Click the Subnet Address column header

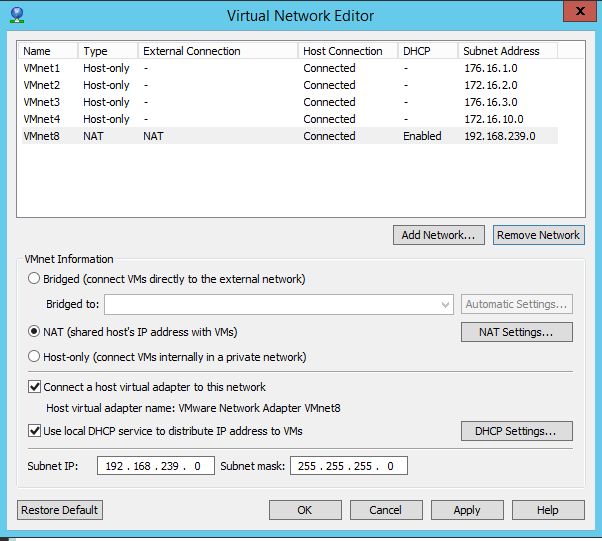pyautogui.click(x=508, y=51)
